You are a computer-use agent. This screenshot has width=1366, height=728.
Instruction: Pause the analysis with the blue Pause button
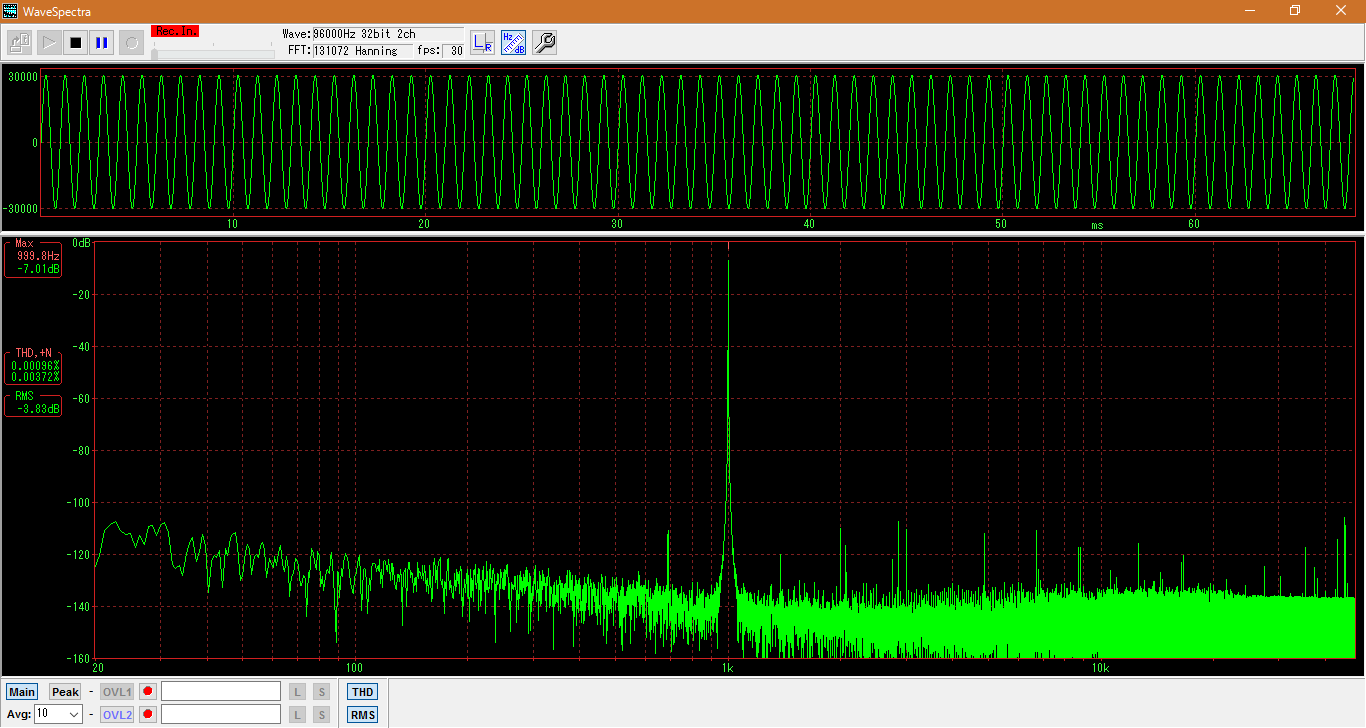[x=102, y=42]
